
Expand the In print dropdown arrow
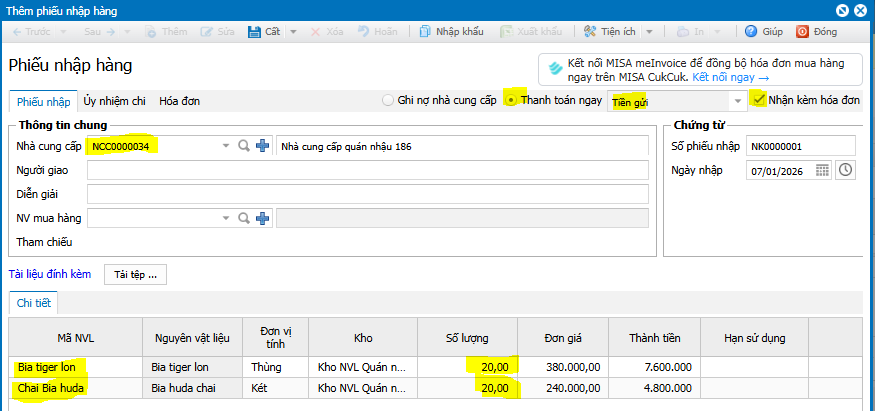point(717,32)
